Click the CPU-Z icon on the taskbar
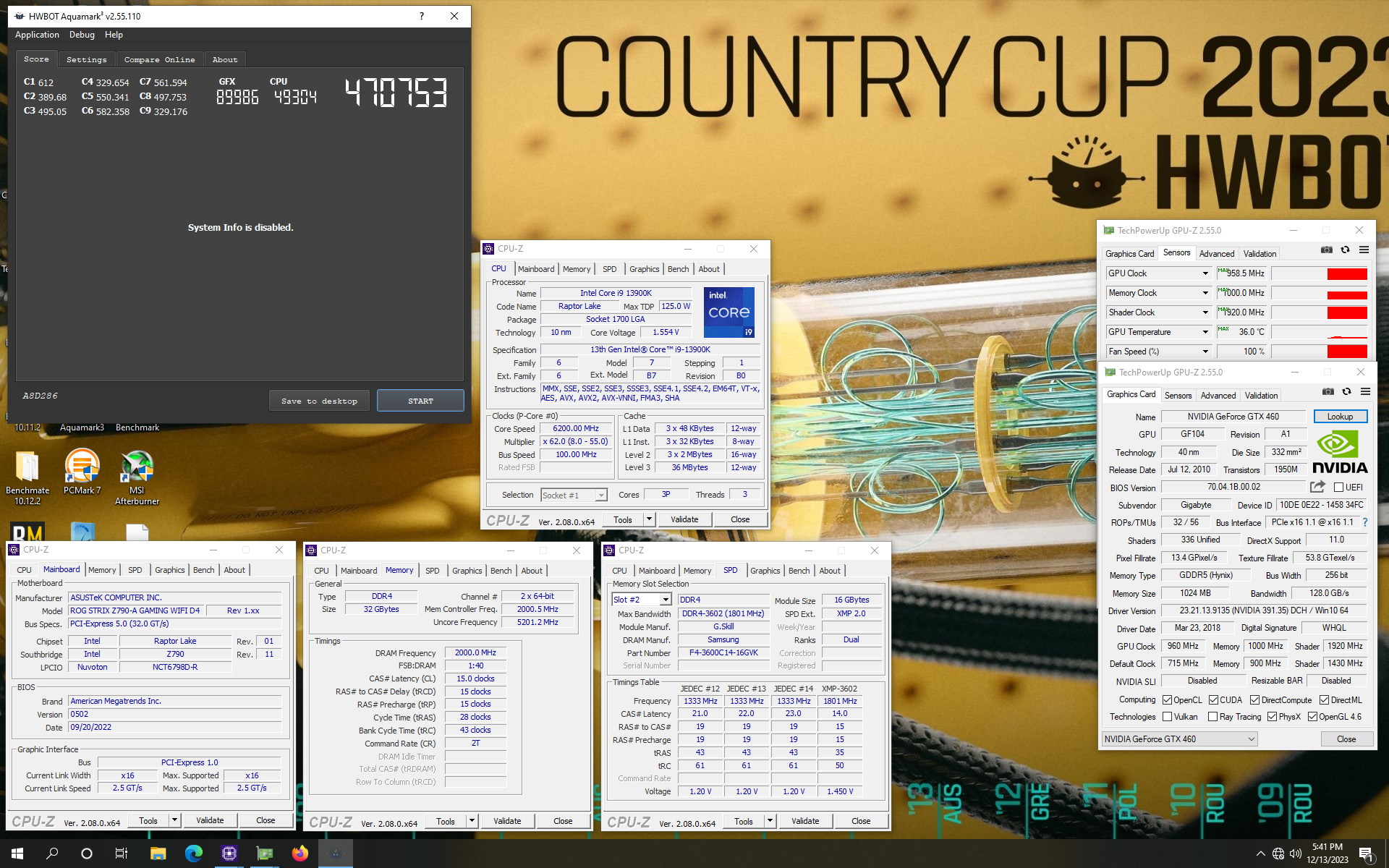 pyautogui.click(x=229, y=854)
